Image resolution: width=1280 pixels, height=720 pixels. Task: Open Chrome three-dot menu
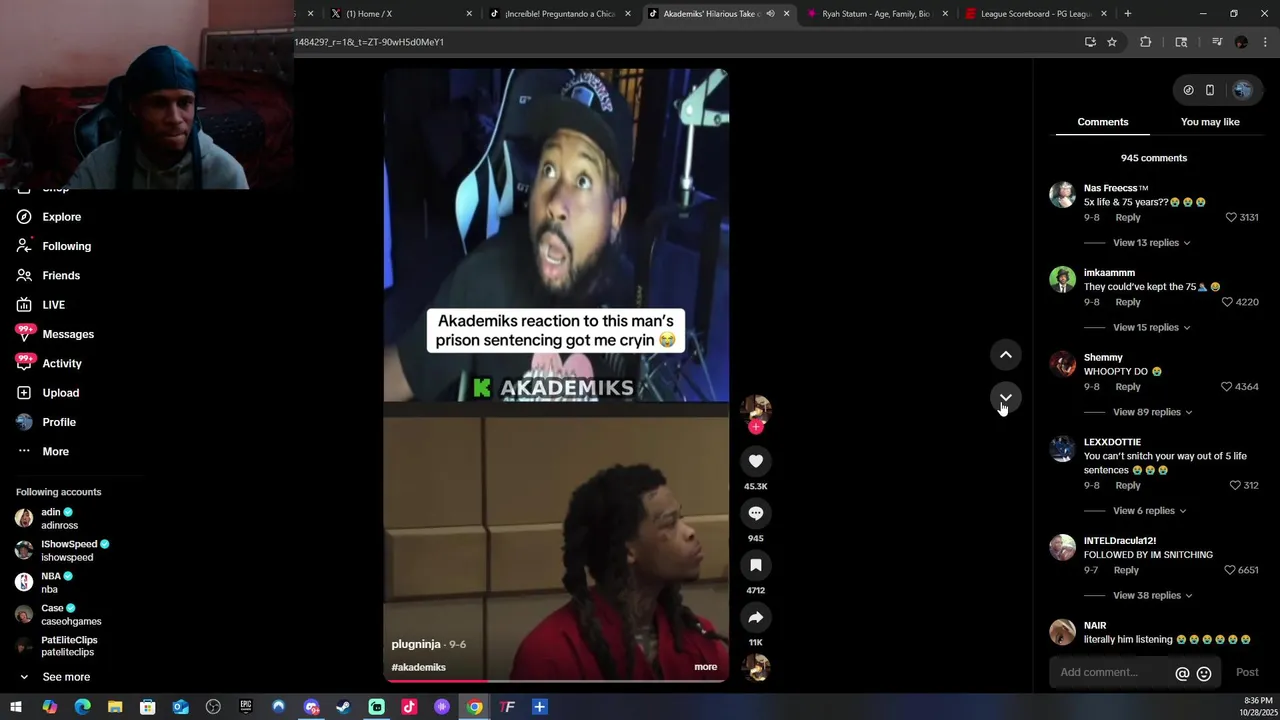pyautogui.click(x=1266, y=42)
